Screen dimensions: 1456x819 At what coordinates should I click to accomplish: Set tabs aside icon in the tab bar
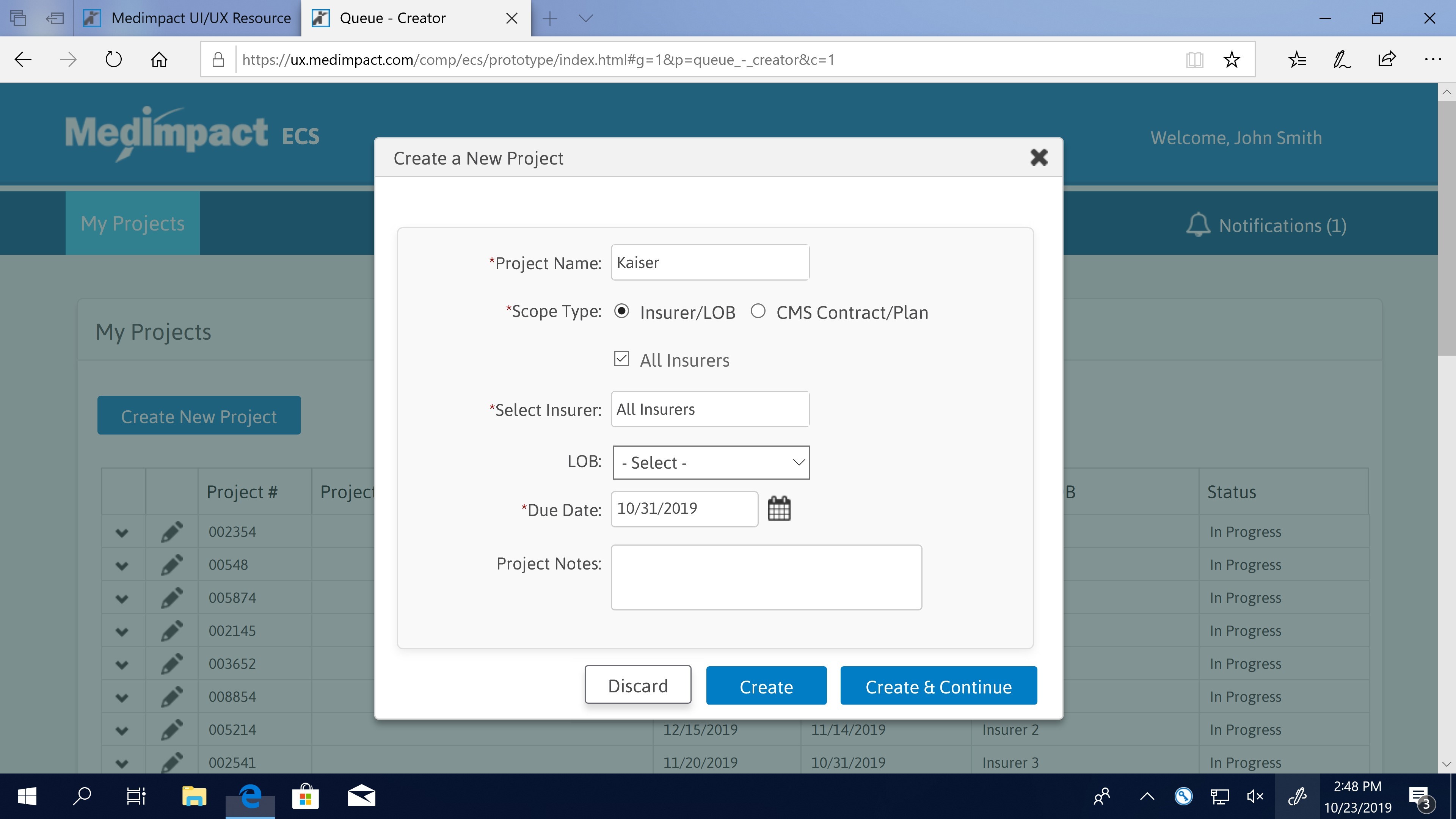pyautogui.click(x=55, y=19)
